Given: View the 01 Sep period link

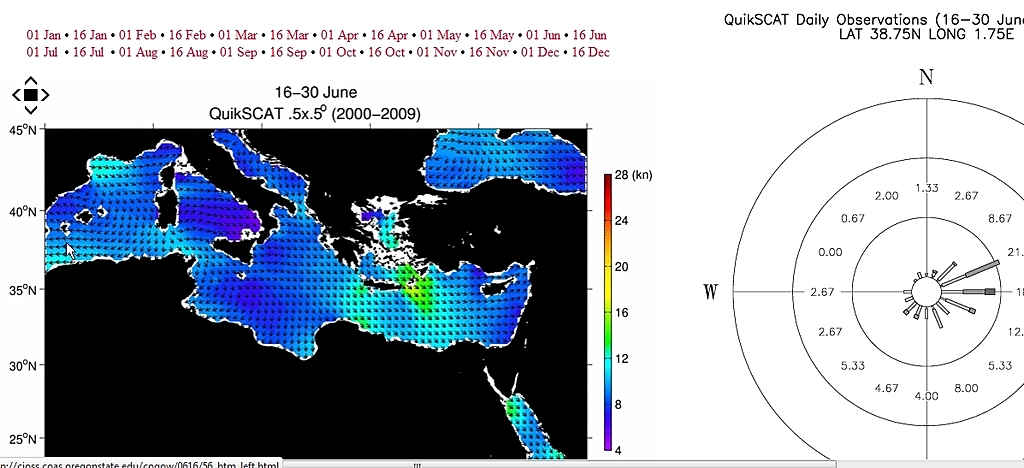Looking at the screenshot, I should [x=238, y=52].
